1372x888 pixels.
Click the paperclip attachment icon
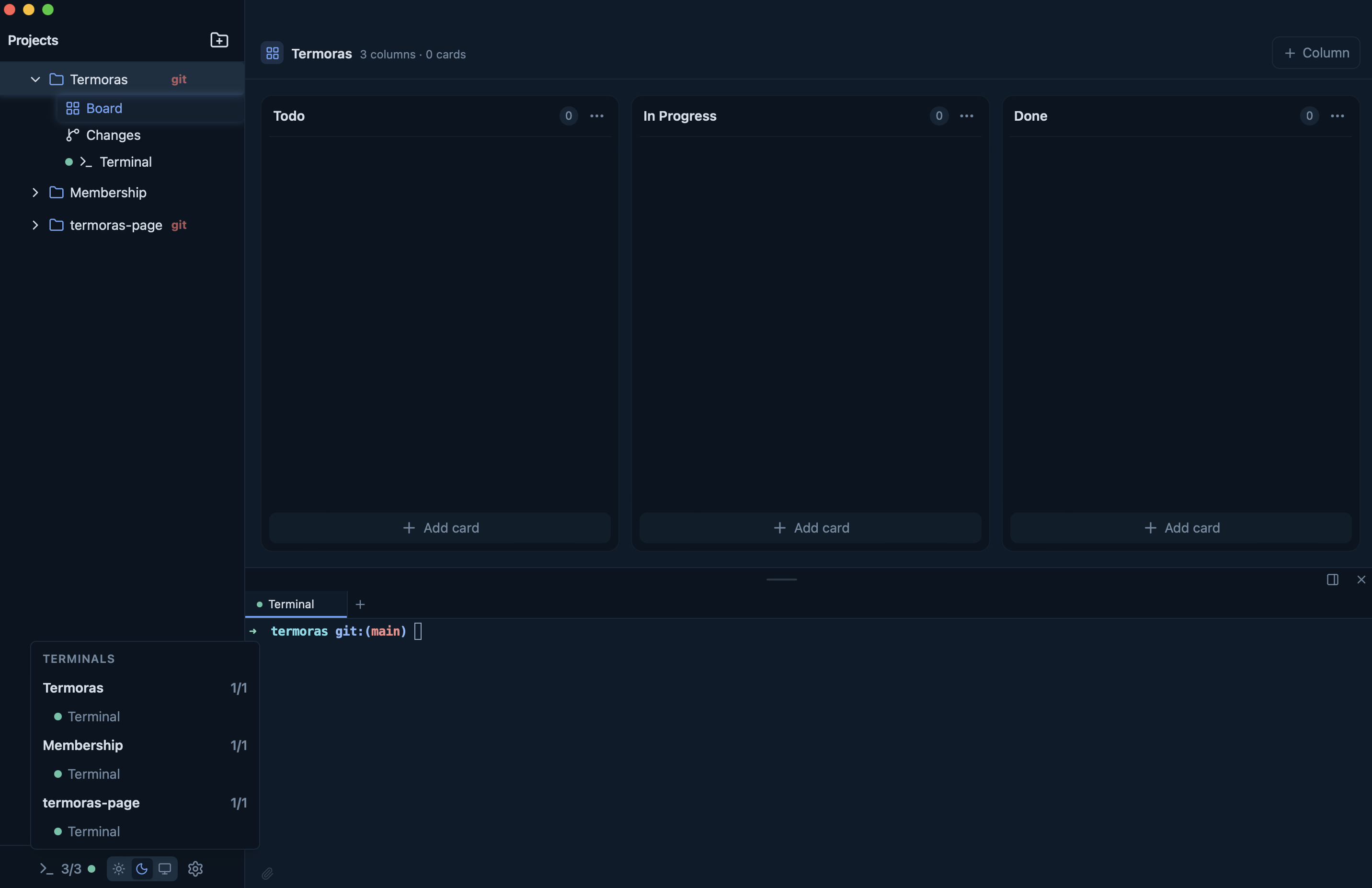point(267,873)
